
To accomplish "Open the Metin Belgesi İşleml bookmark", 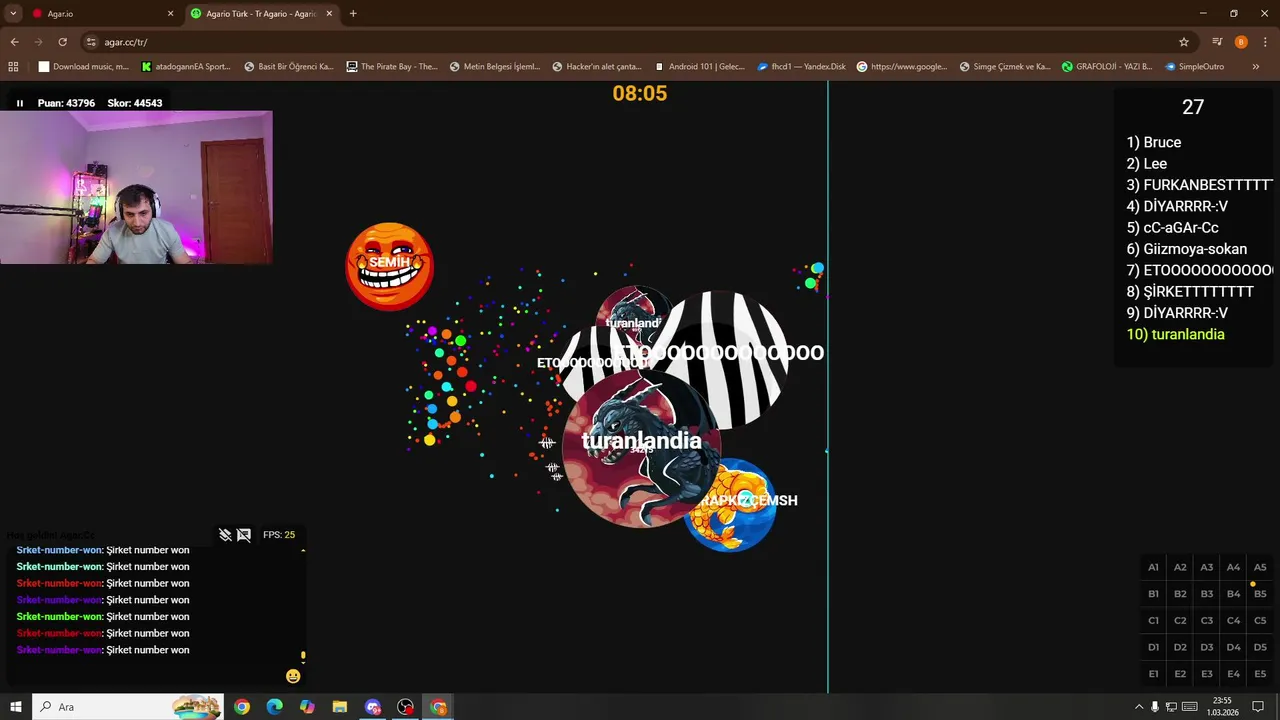I will pos(495,67).
